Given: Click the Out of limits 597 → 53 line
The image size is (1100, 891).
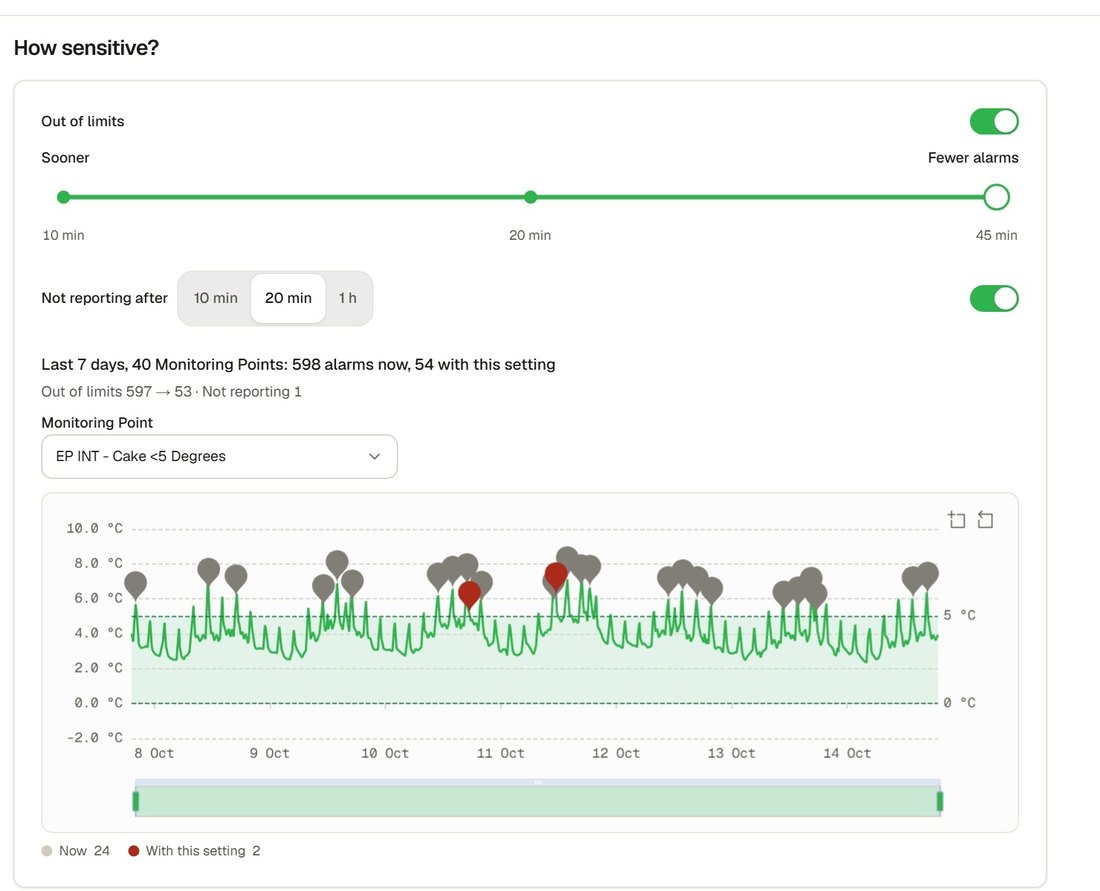Looking at the screenshot, I should click(x=171, y=391).
